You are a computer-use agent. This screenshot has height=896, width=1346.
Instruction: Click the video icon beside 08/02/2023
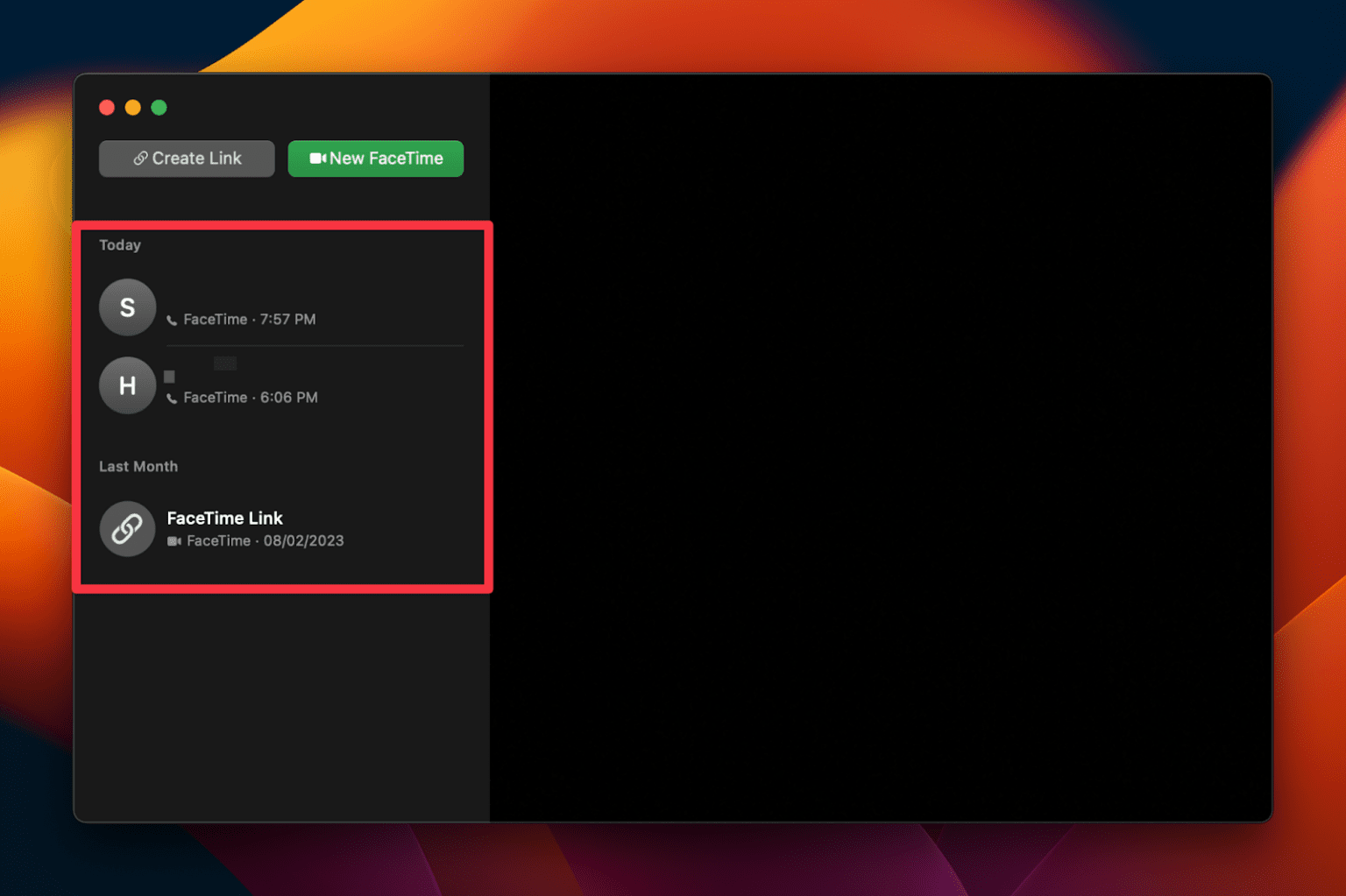(x=174, y=541)
